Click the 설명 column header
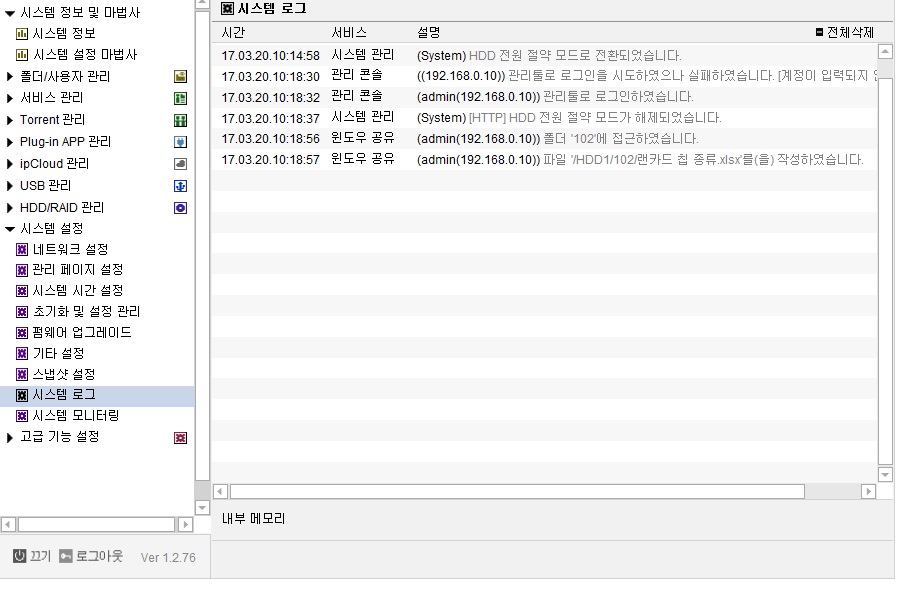Image resolution: width=907 pixels, height=589 pixels. (x=429, y=32)
